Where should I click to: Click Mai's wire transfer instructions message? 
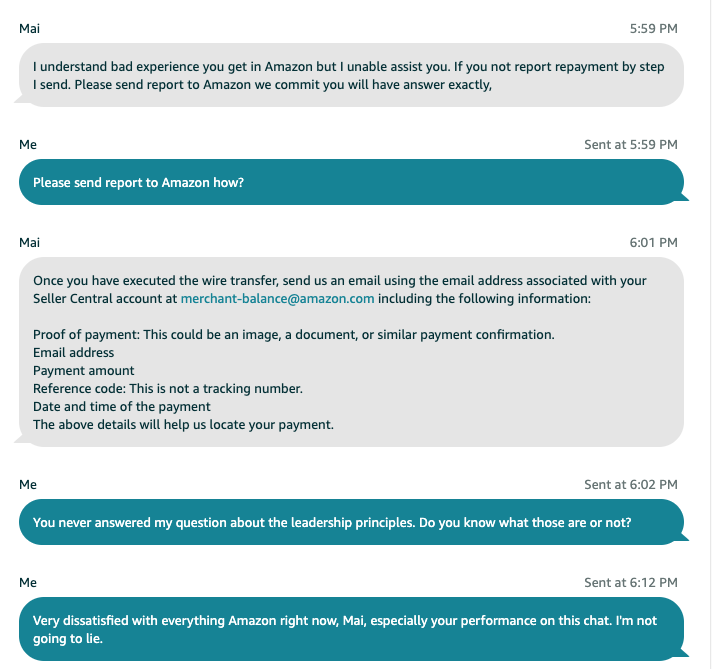coord(351,352)
